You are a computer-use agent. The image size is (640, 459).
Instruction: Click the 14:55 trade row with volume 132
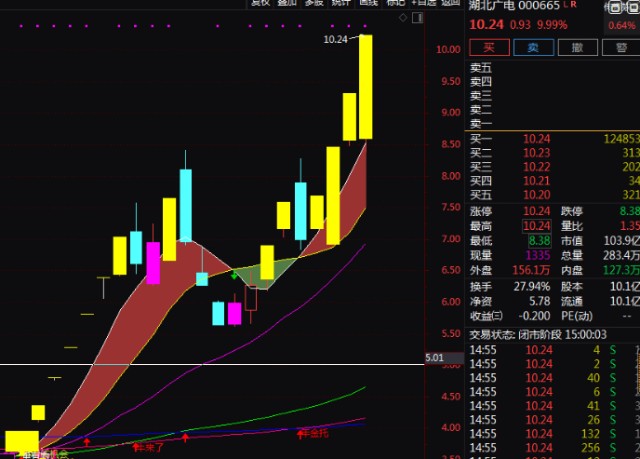(x=554, y=434)
